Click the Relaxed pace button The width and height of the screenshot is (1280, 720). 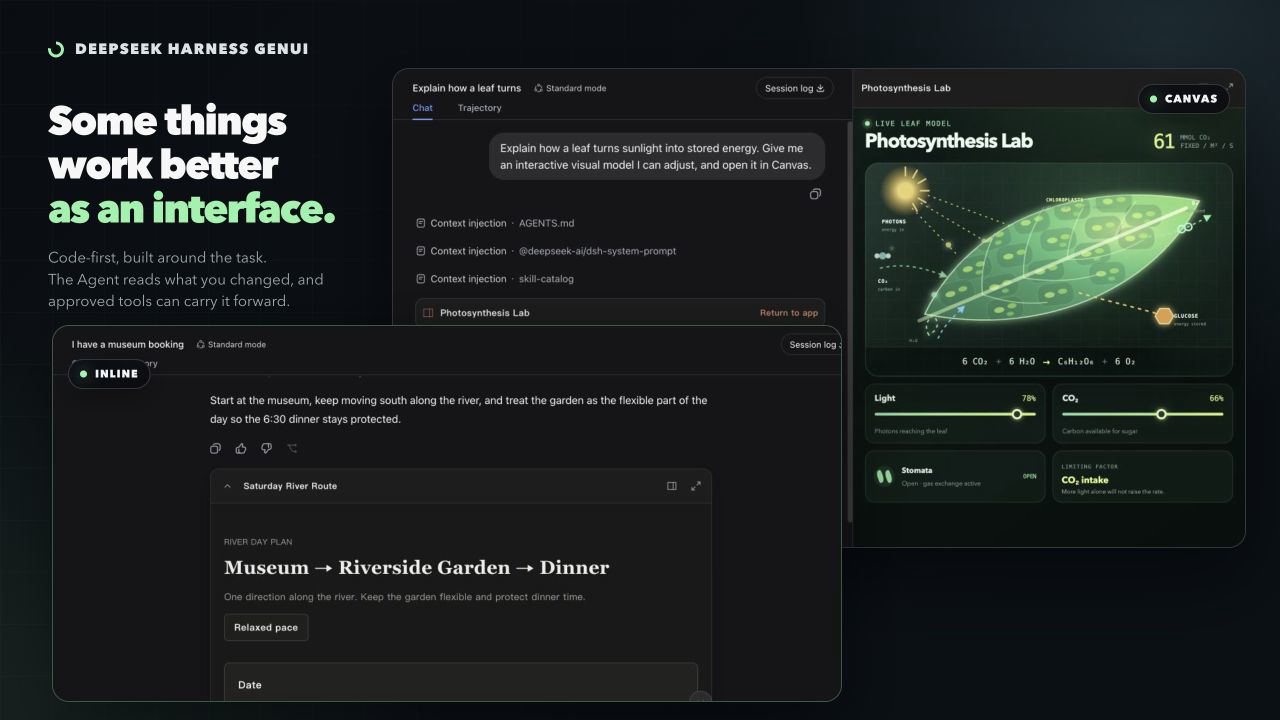(x=266, y=627)
